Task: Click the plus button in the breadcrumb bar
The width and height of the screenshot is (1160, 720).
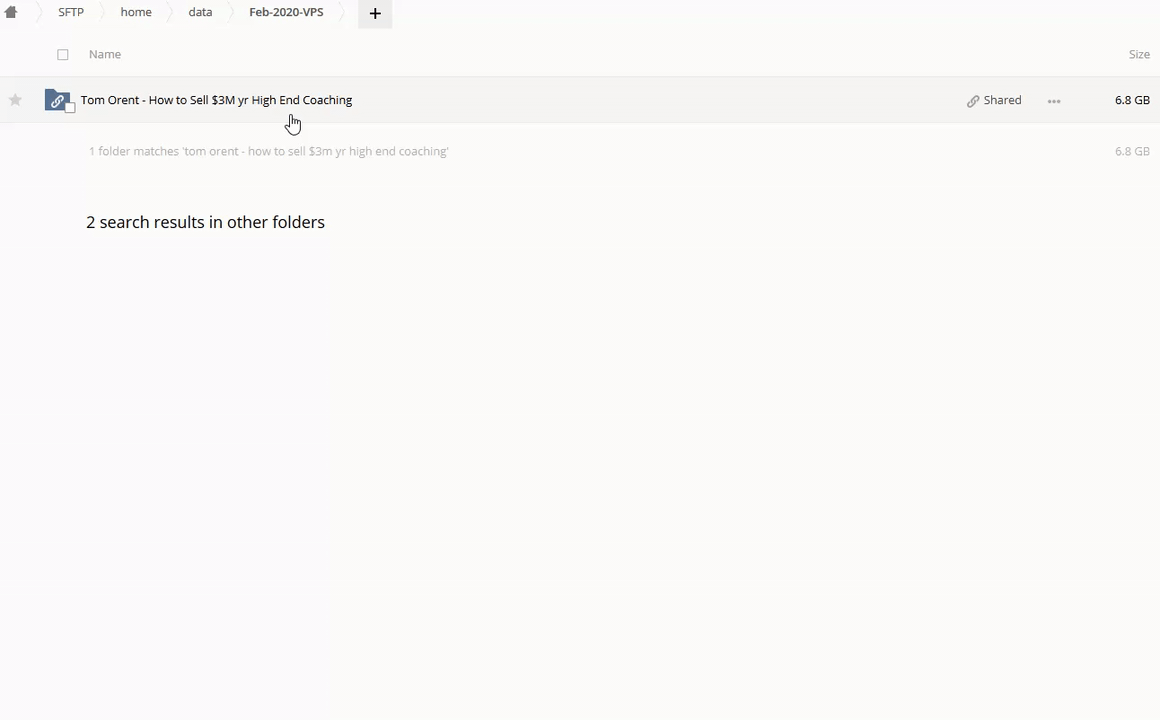Action: click(375, 13)
